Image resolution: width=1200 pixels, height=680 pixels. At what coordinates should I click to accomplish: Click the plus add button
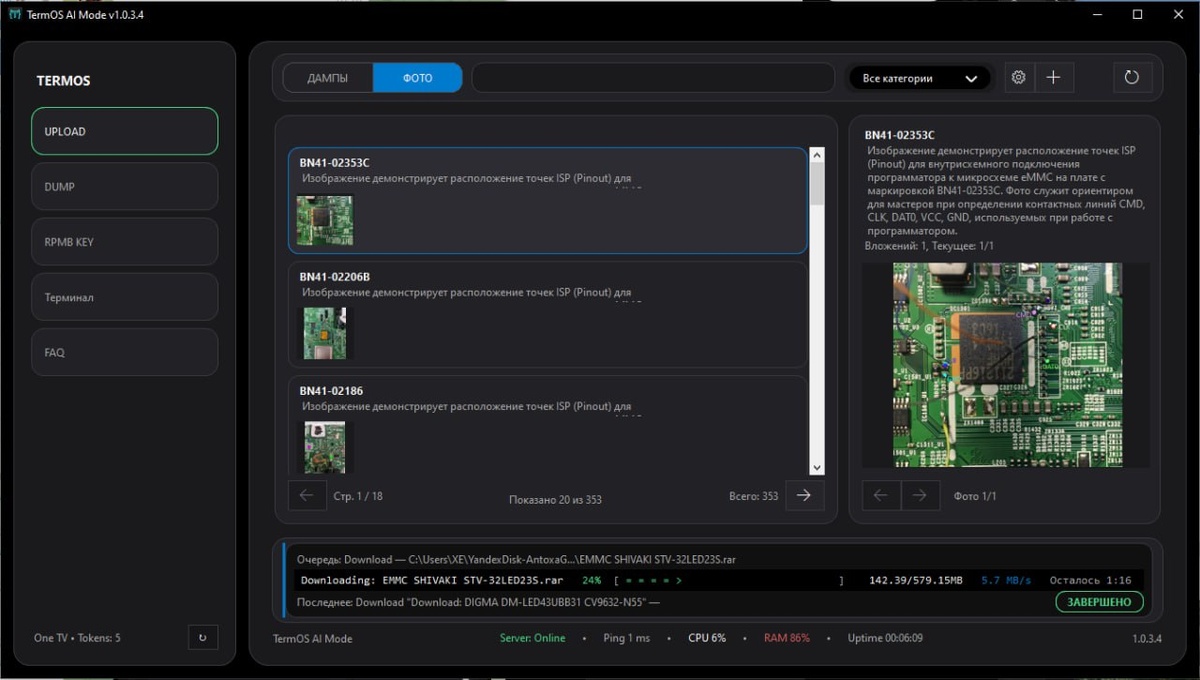point(1053,78)
